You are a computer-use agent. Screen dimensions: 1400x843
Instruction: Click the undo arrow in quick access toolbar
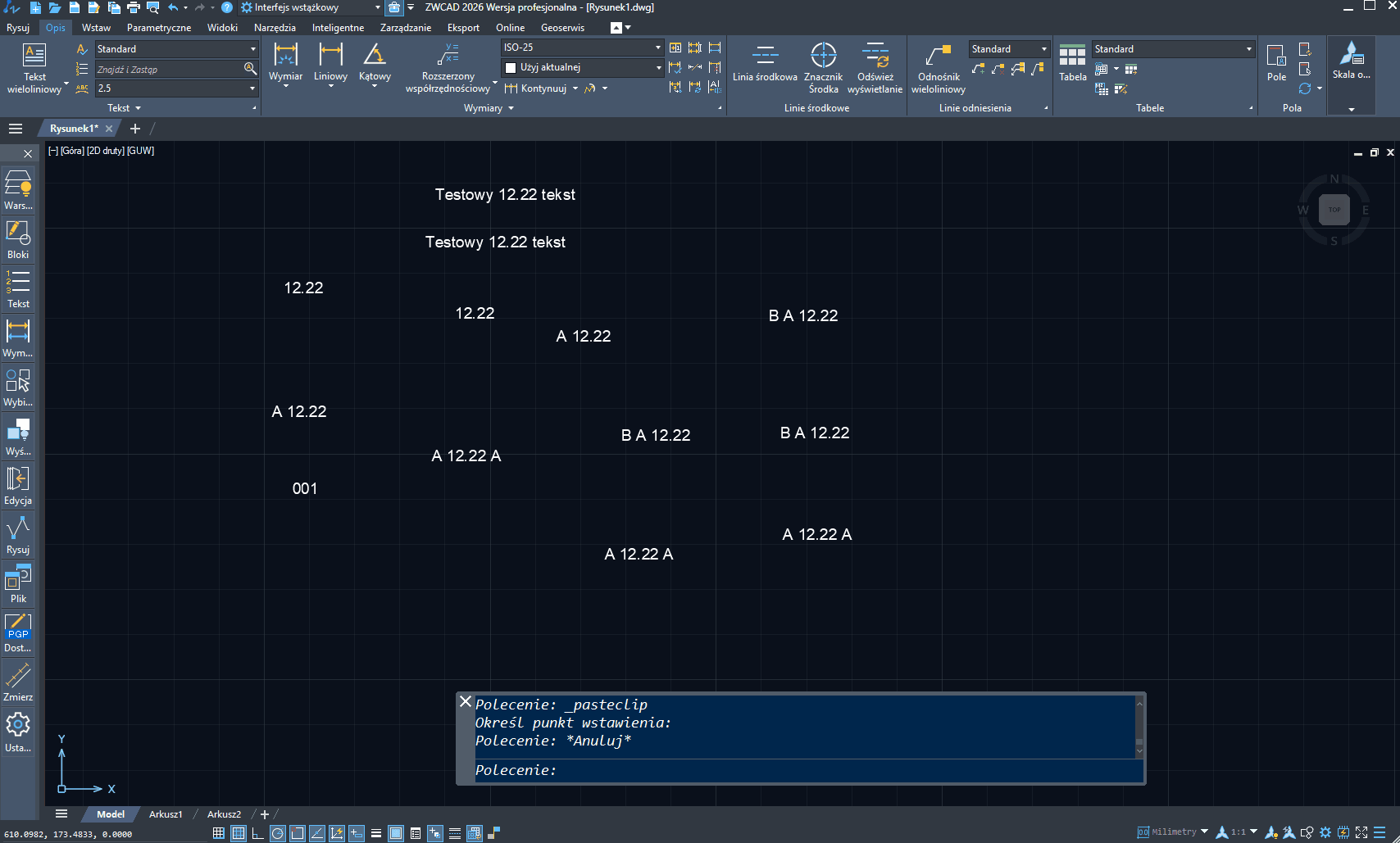coord(173,7)
